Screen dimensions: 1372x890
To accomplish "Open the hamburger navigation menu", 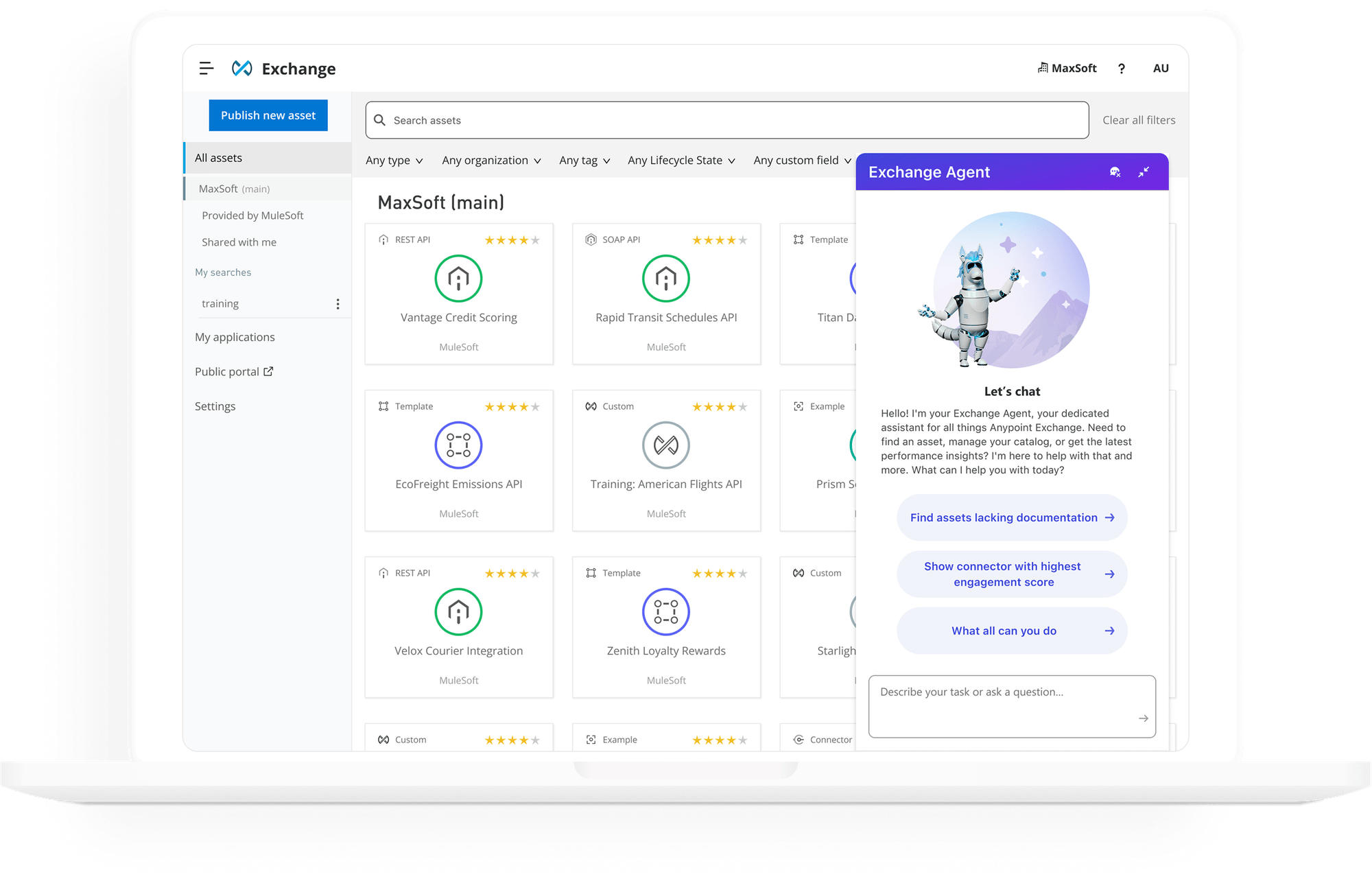I will coord(206,68).
